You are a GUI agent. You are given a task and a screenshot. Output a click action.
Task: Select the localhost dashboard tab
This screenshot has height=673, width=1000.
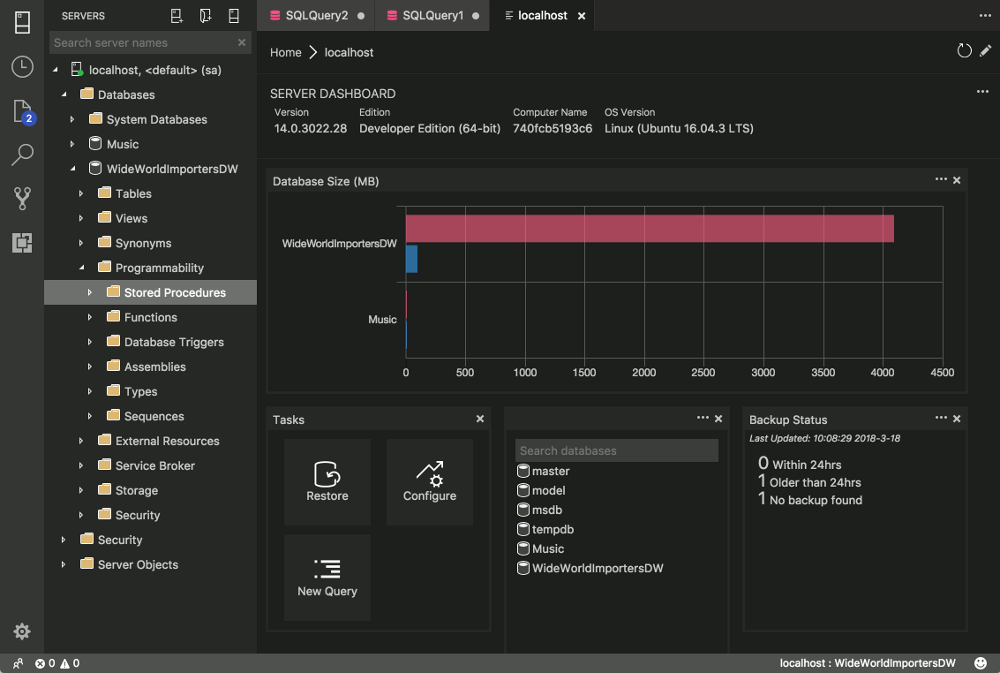point(542,15)
